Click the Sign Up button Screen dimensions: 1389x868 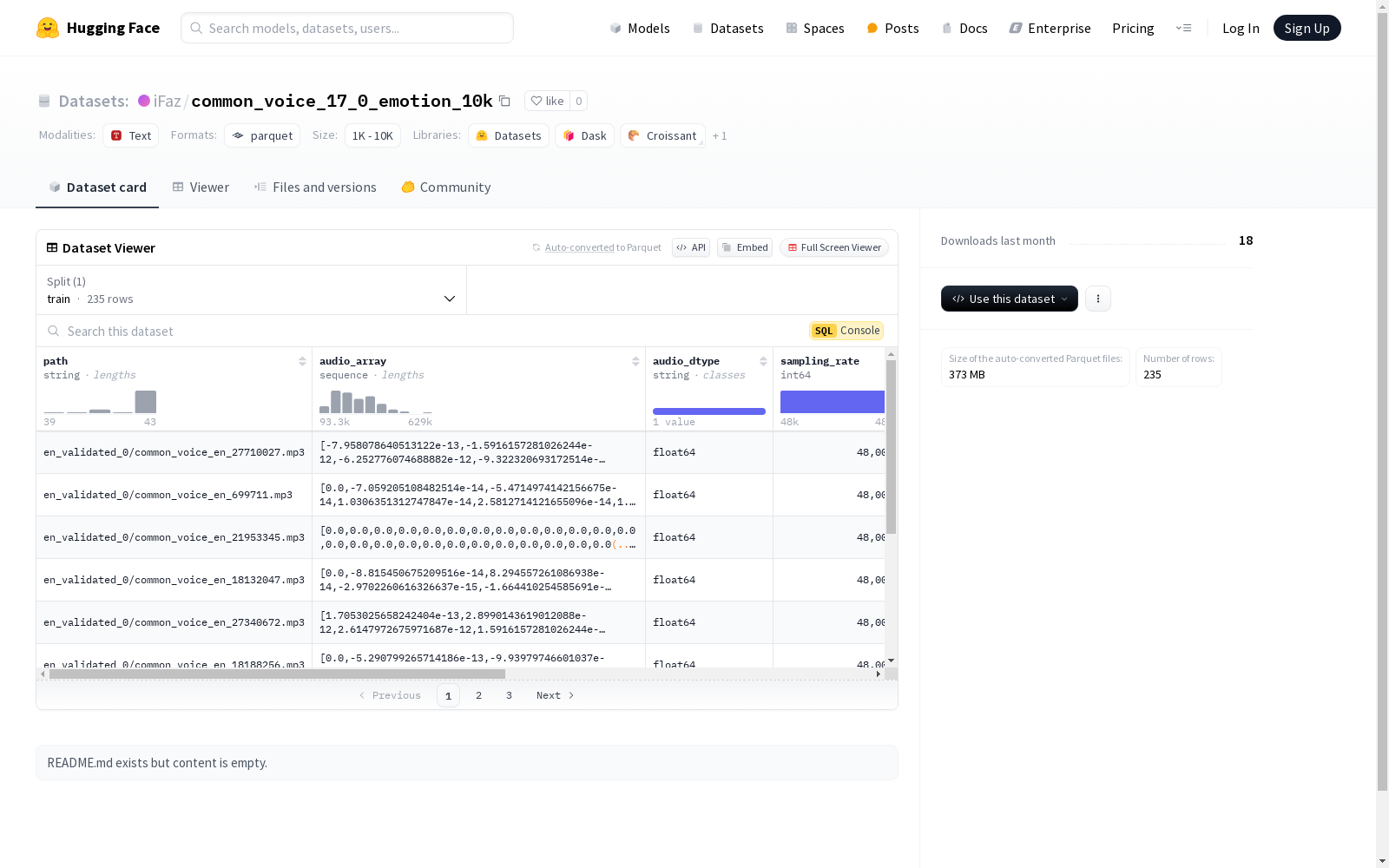1307,28
